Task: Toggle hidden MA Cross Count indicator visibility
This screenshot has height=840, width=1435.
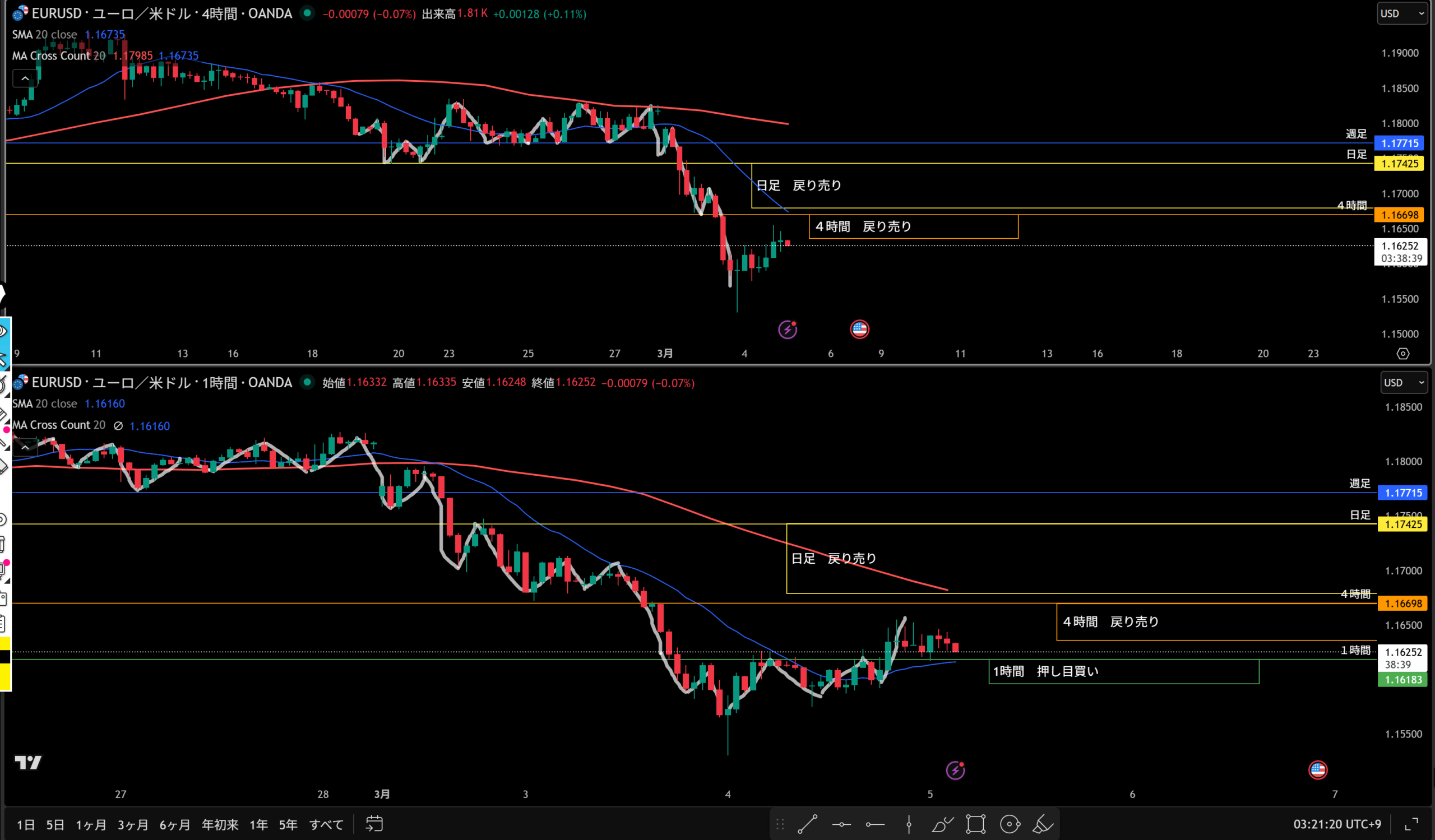Action: tap(118, 426)
